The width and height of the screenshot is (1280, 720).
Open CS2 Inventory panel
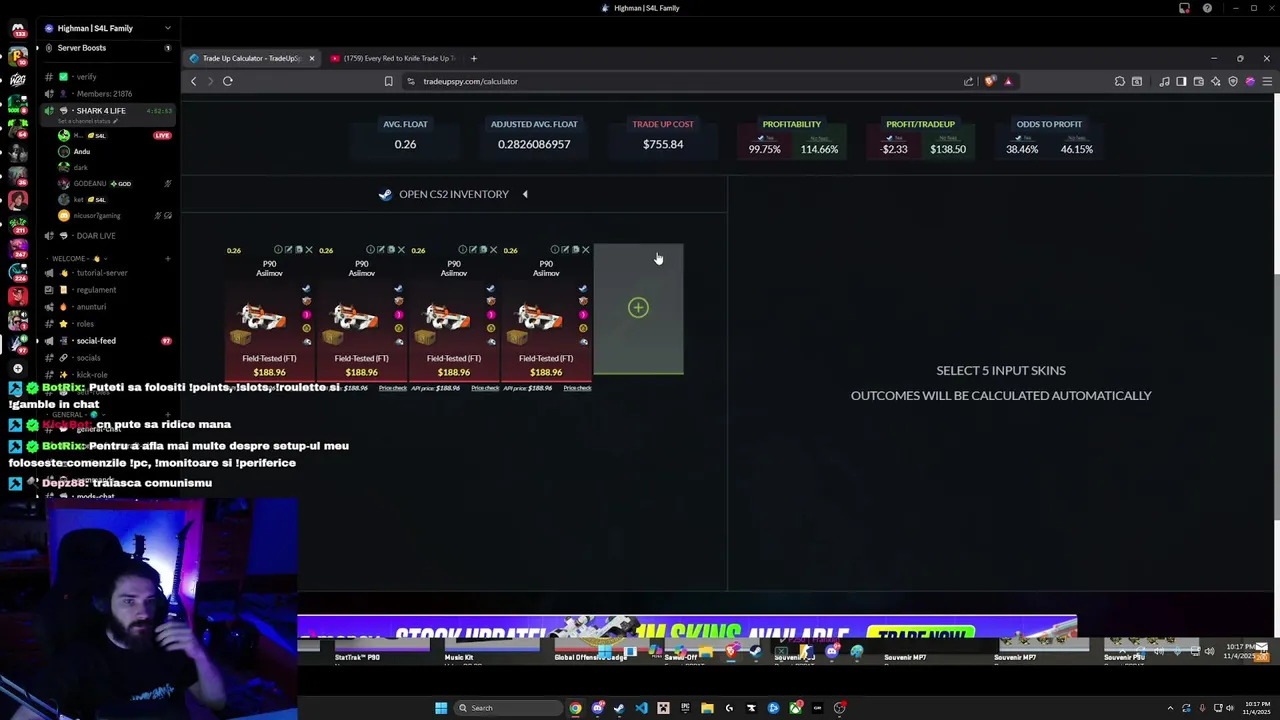pos(444,194)
